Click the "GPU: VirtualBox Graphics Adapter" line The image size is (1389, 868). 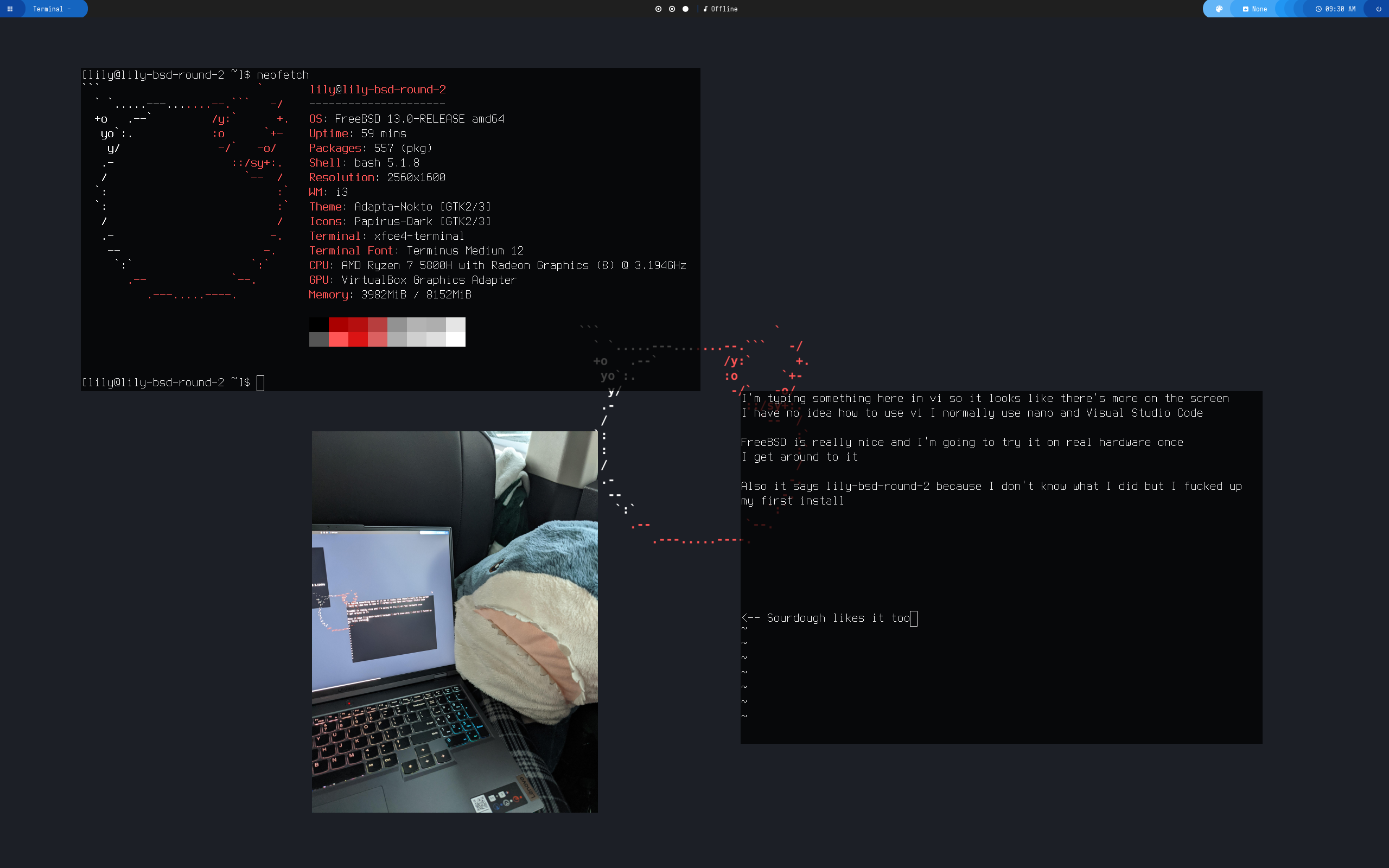(413, 280)
